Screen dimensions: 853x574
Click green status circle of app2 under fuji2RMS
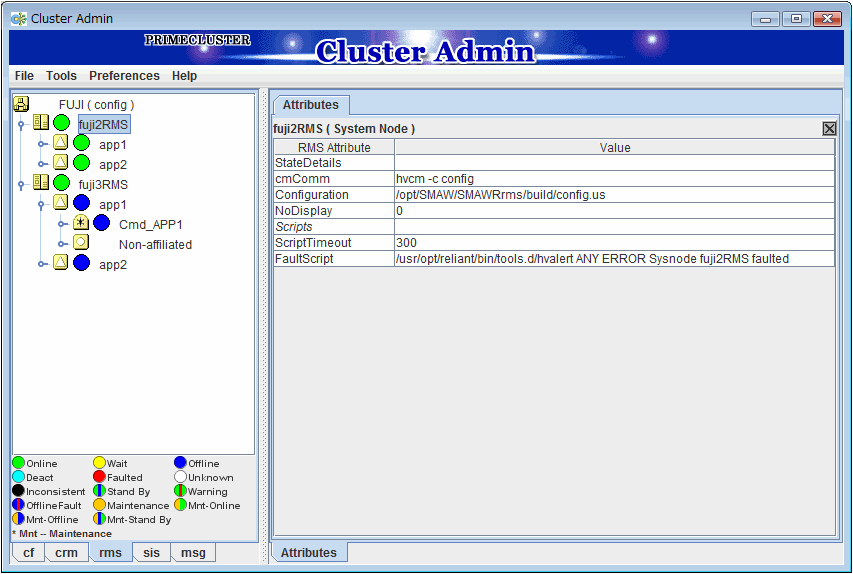82,163
